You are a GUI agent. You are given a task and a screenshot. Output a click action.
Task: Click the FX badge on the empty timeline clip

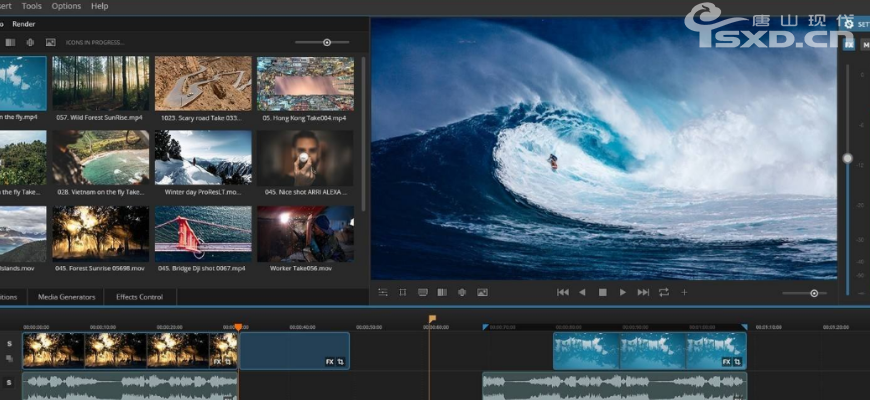(x=329, y=361)
